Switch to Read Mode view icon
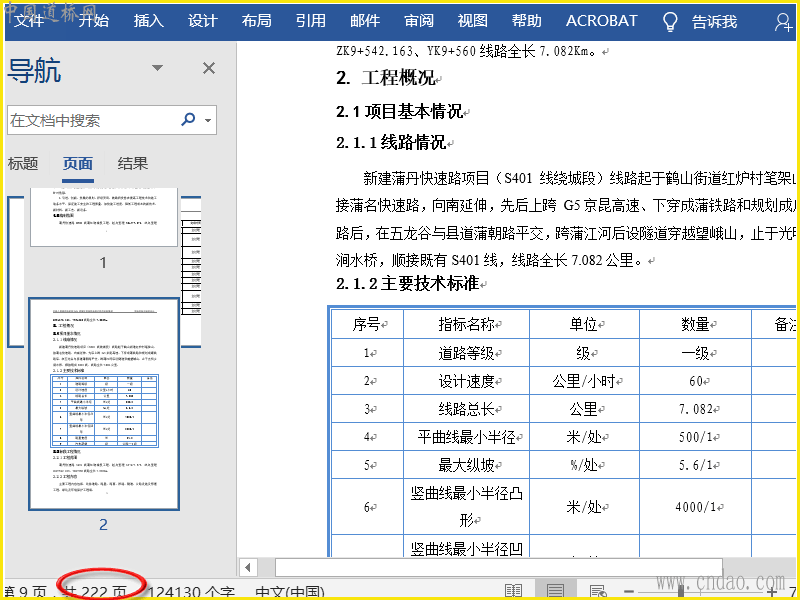 pos(513,591)
